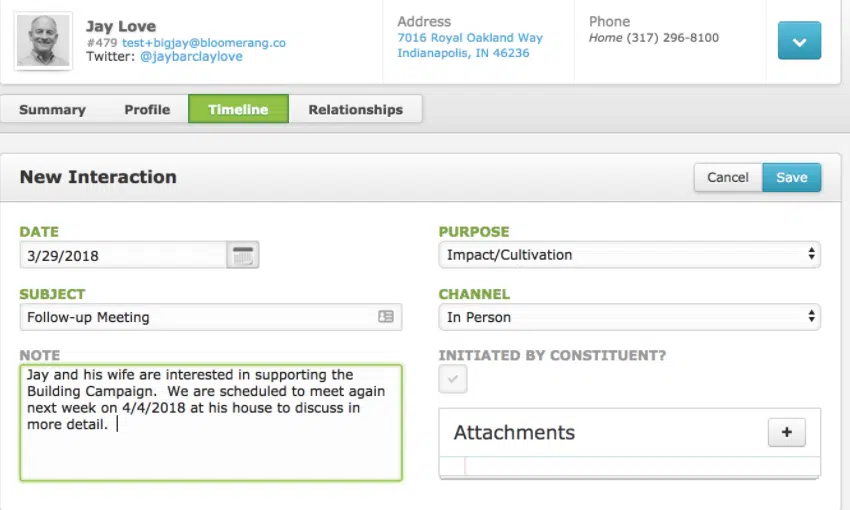The width and height of the screenshot is (850, 510).
Task: Save the new interaction
Action: tap(791, 177)
